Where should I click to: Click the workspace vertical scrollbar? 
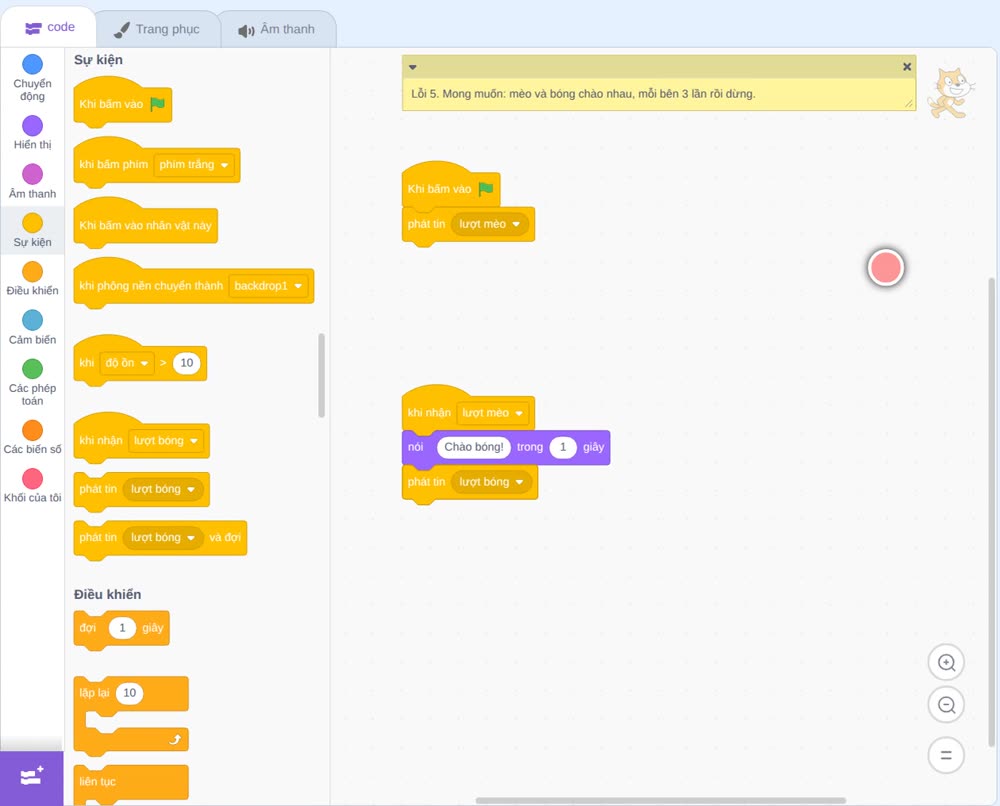pyautogui.click(x=991, y=512)
